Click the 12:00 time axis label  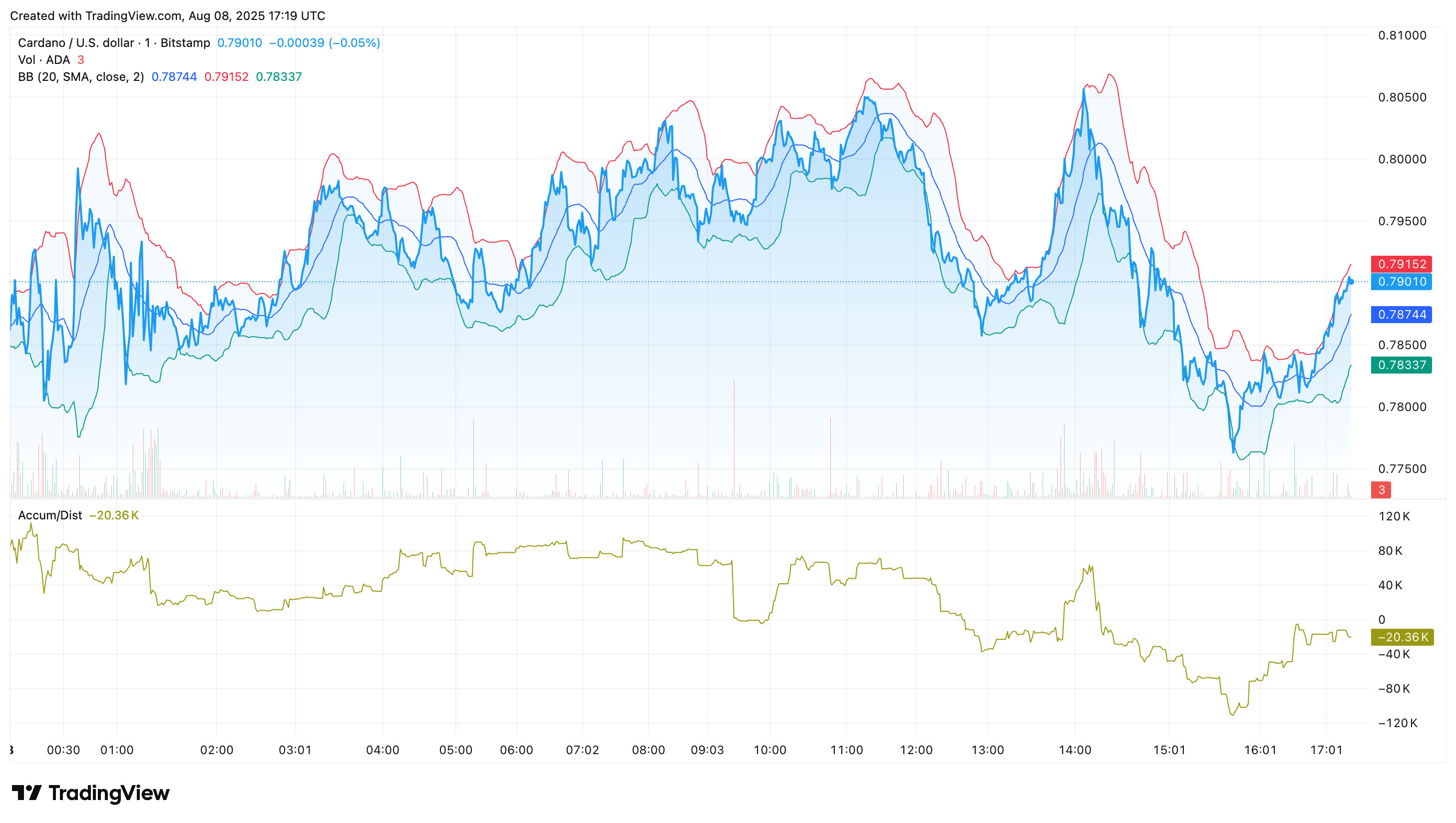click(x=916, y=750)
